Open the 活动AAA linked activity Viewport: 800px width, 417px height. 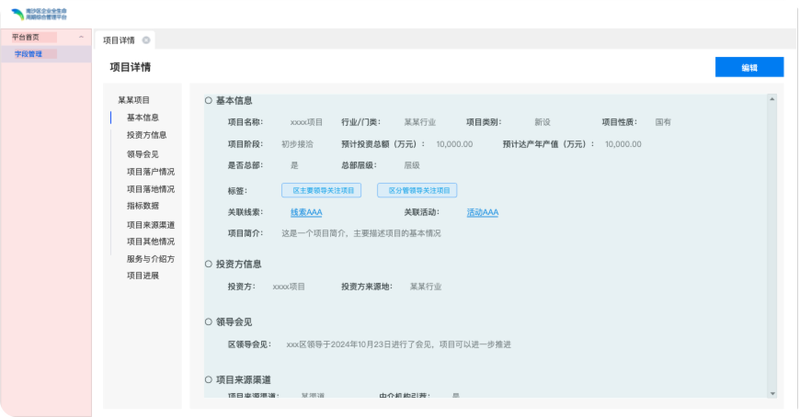pyautogui.click(x=483, y=212)
